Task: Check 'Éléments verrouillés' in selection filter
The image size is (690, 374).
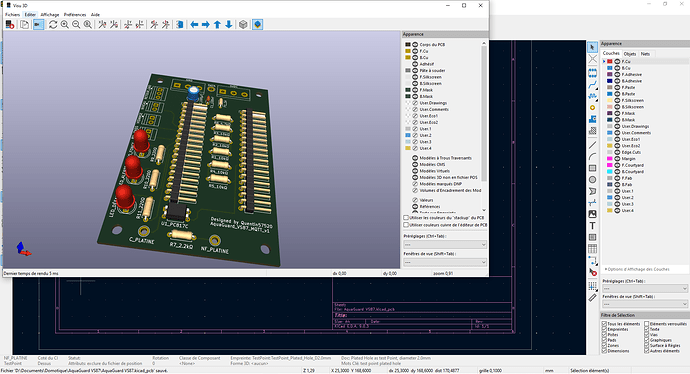Action: click(x=647, y=323)
